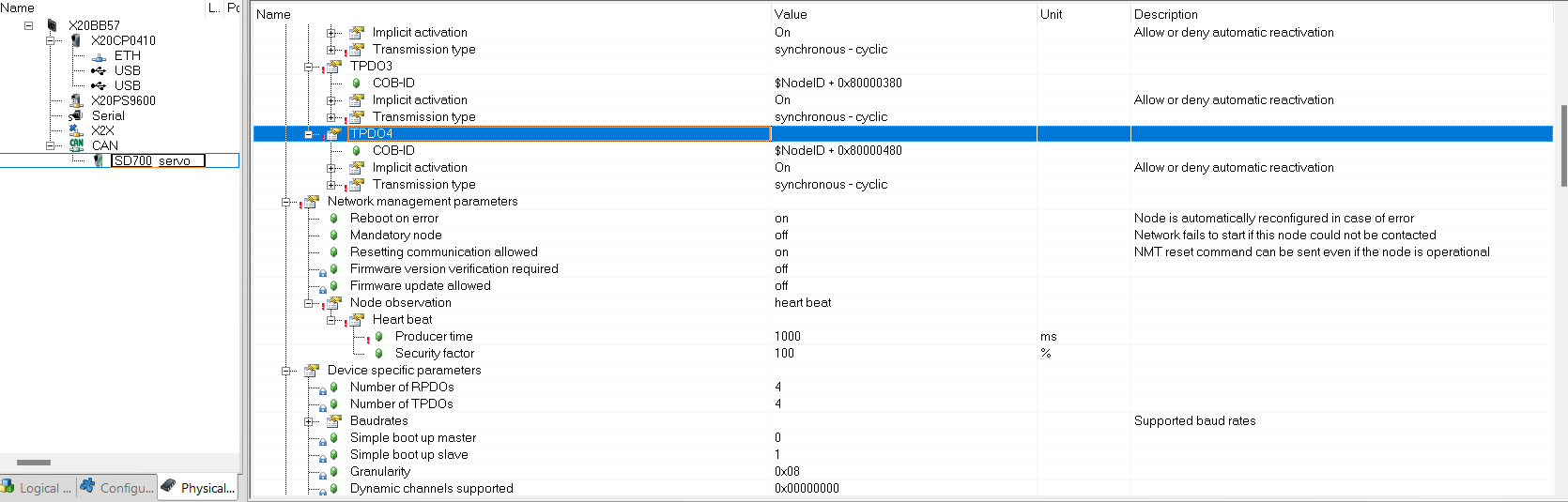Click the X20CP0410 CPU module icon
The image size is (1568, 502).
pos(76,40)
